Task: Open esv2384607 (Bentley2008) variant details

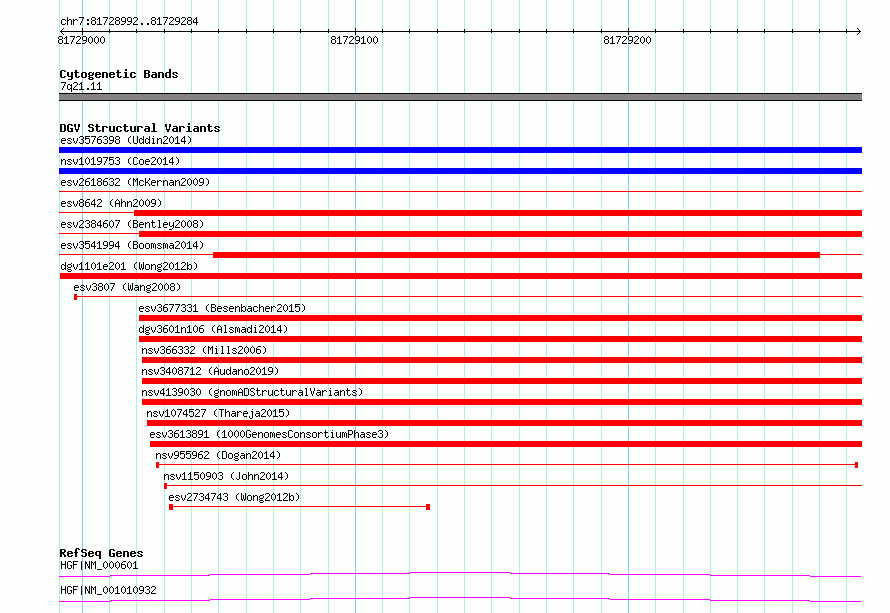Action: pos(132,224)
